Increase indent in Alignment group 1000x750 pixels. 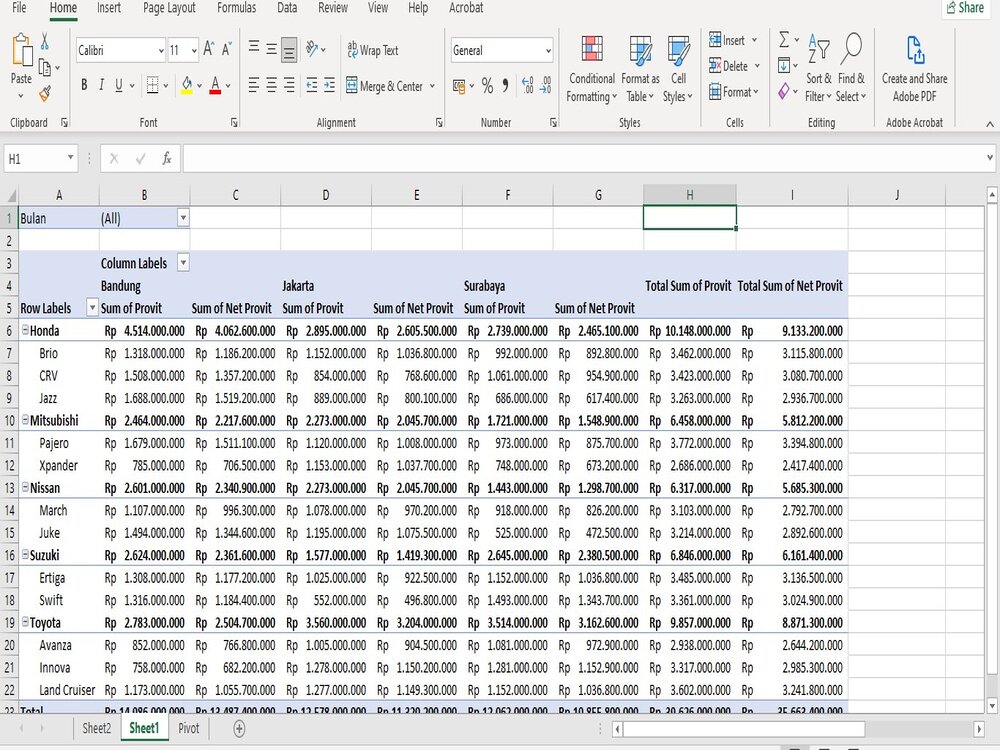330,85
